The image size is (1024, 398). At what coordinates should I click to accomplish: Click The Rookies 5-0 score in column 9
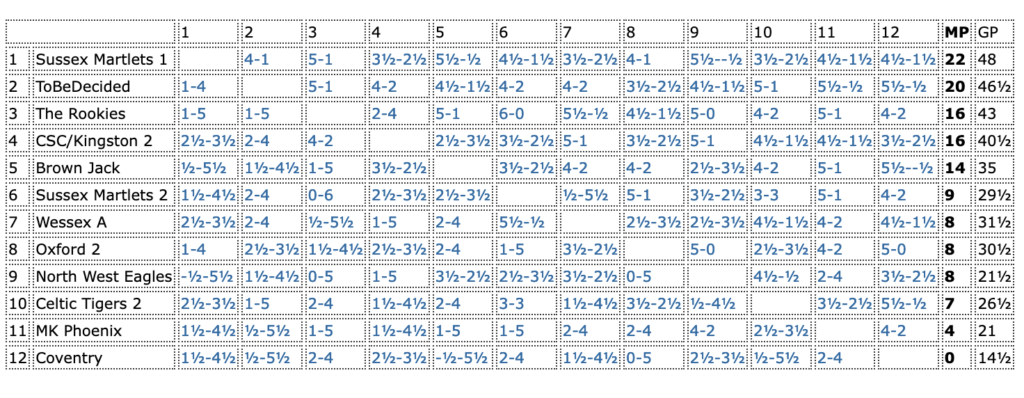(x=703, y=114)
